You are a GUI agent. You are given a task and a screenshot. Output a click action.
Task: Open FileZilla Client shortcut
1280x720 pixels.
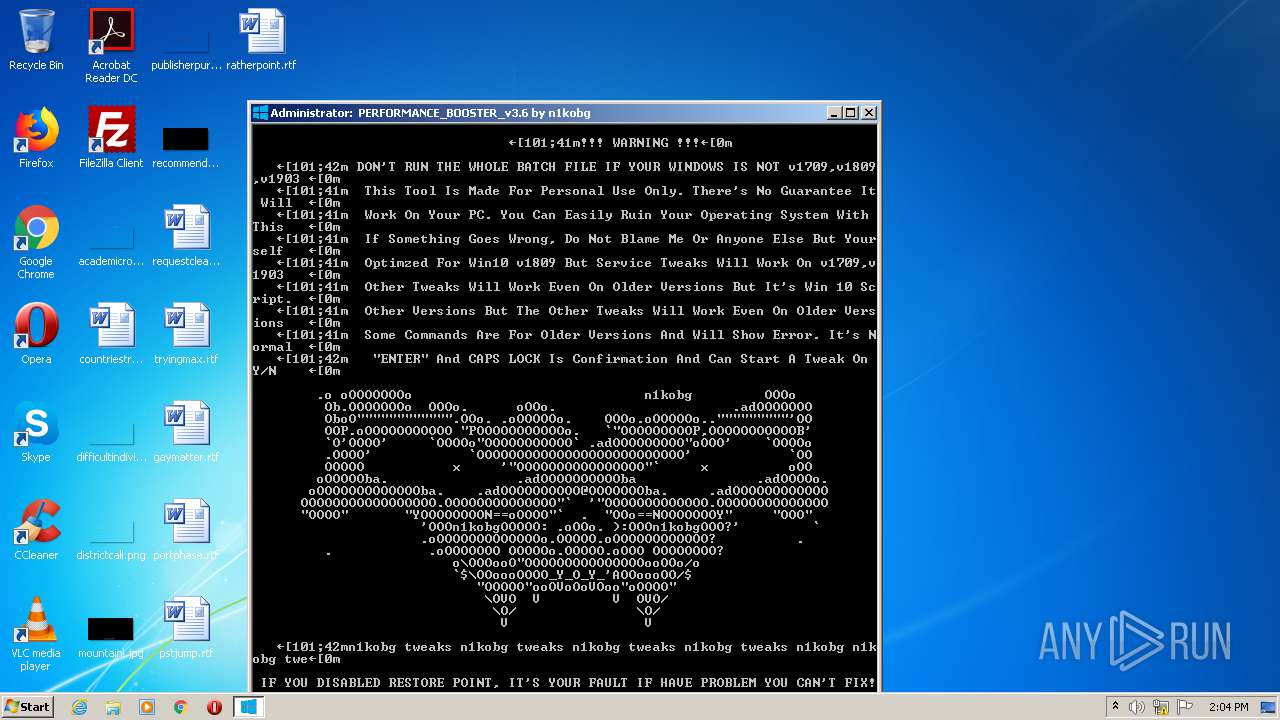[111, 138]
